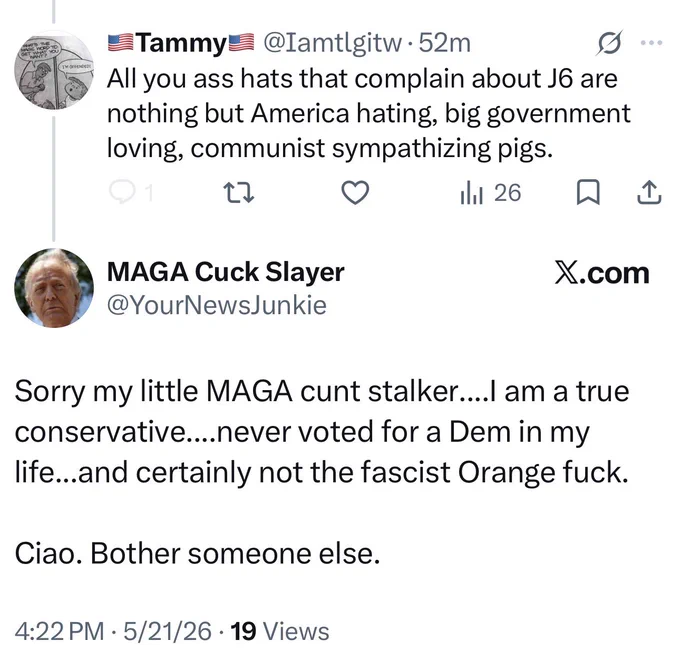Like Tammy's tweet with the heart icon
680x660 pixels.
(x=355, y=193)
